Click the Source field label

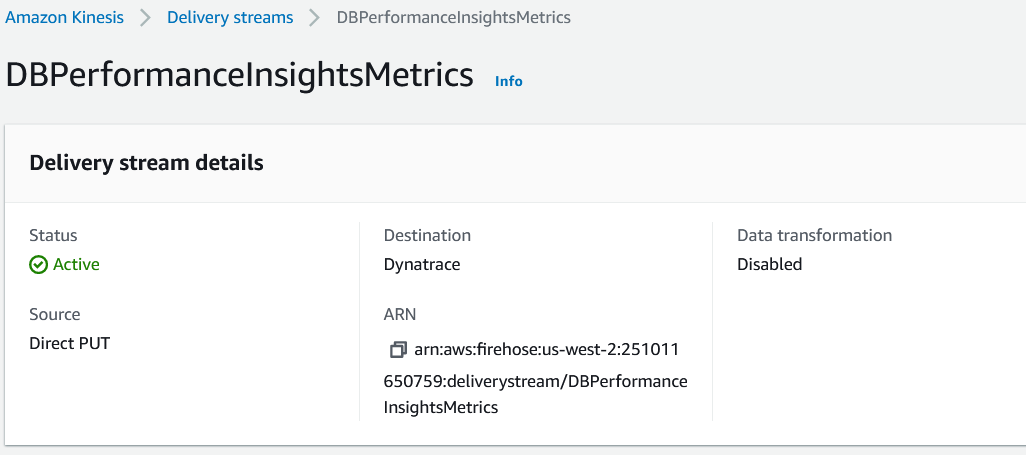click(55, 314)
